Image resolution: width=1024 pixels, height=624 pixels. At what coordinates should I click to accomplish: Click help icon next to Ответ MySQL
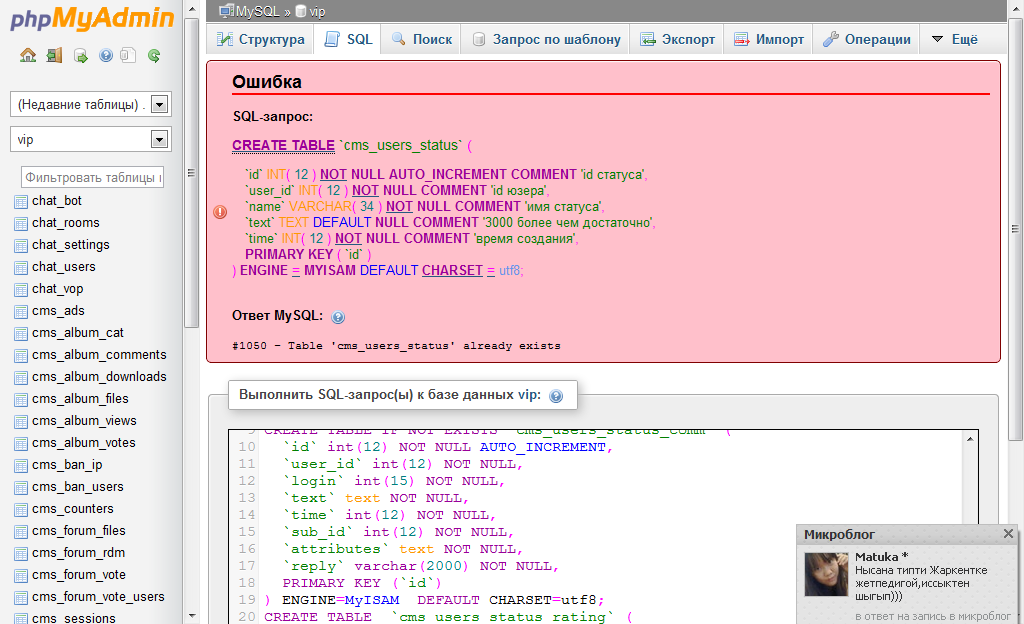[x=338, y=317]
